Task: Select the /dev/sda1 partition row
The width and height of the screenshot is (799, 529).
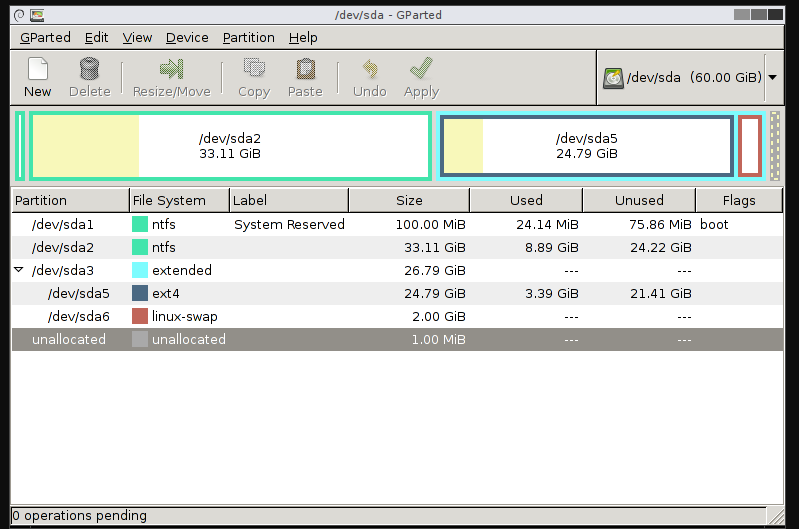Action: pos(397,224)
